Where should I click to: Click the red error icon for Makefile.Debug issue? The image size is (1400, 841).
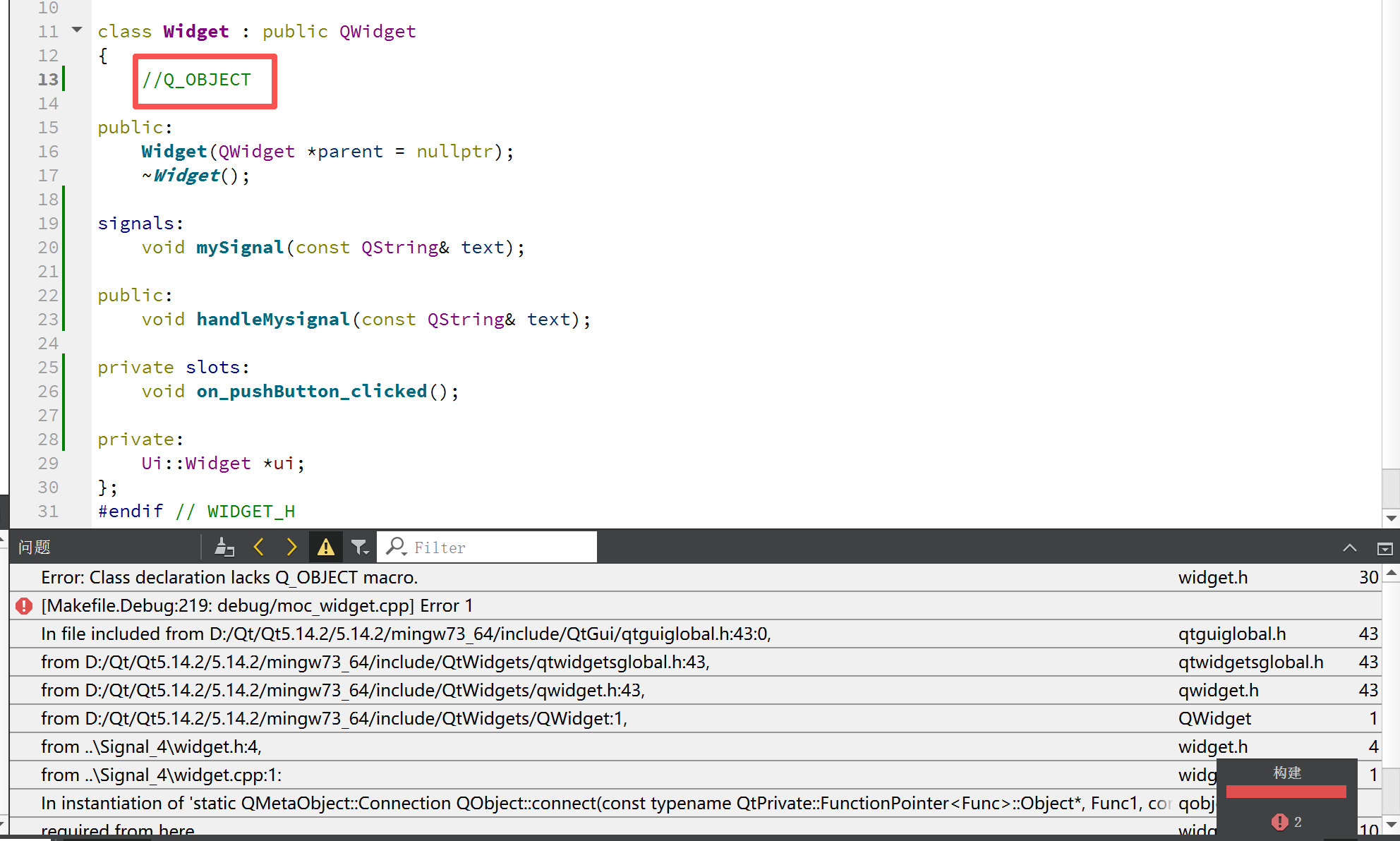(x=24, y=605)
